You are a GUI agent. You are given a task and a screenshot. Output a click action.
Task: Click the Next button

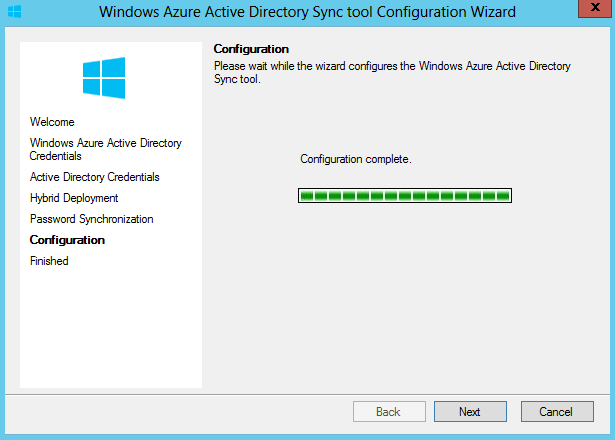point(470,411)
